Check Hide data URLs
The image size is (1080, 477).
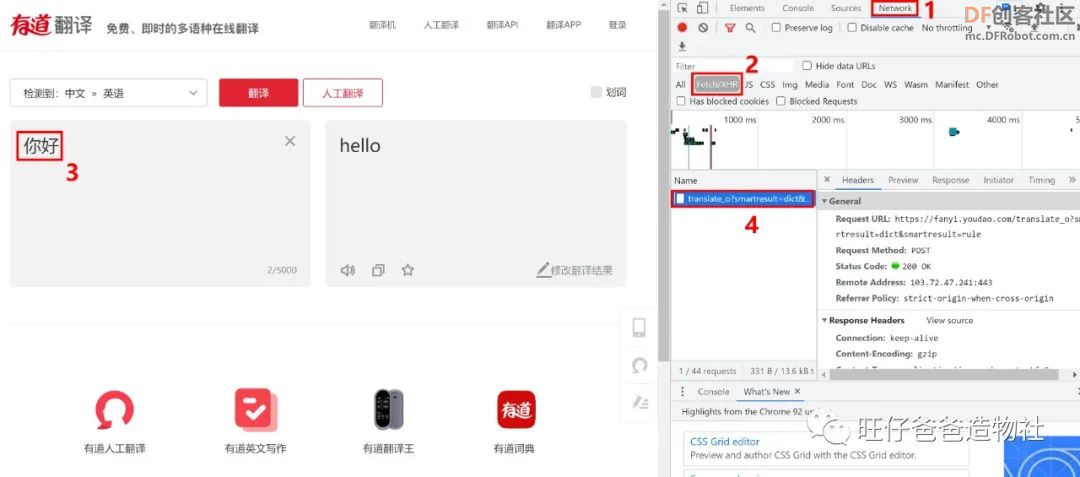[x=807, y=66]
